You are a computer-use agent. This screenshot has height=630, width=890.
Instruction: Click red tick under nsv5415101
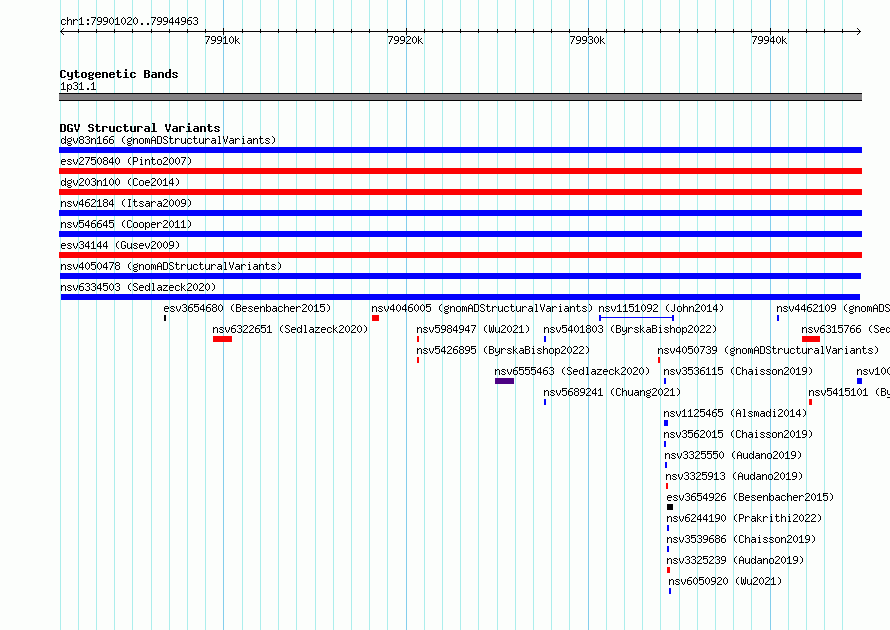tap(811, 402)
